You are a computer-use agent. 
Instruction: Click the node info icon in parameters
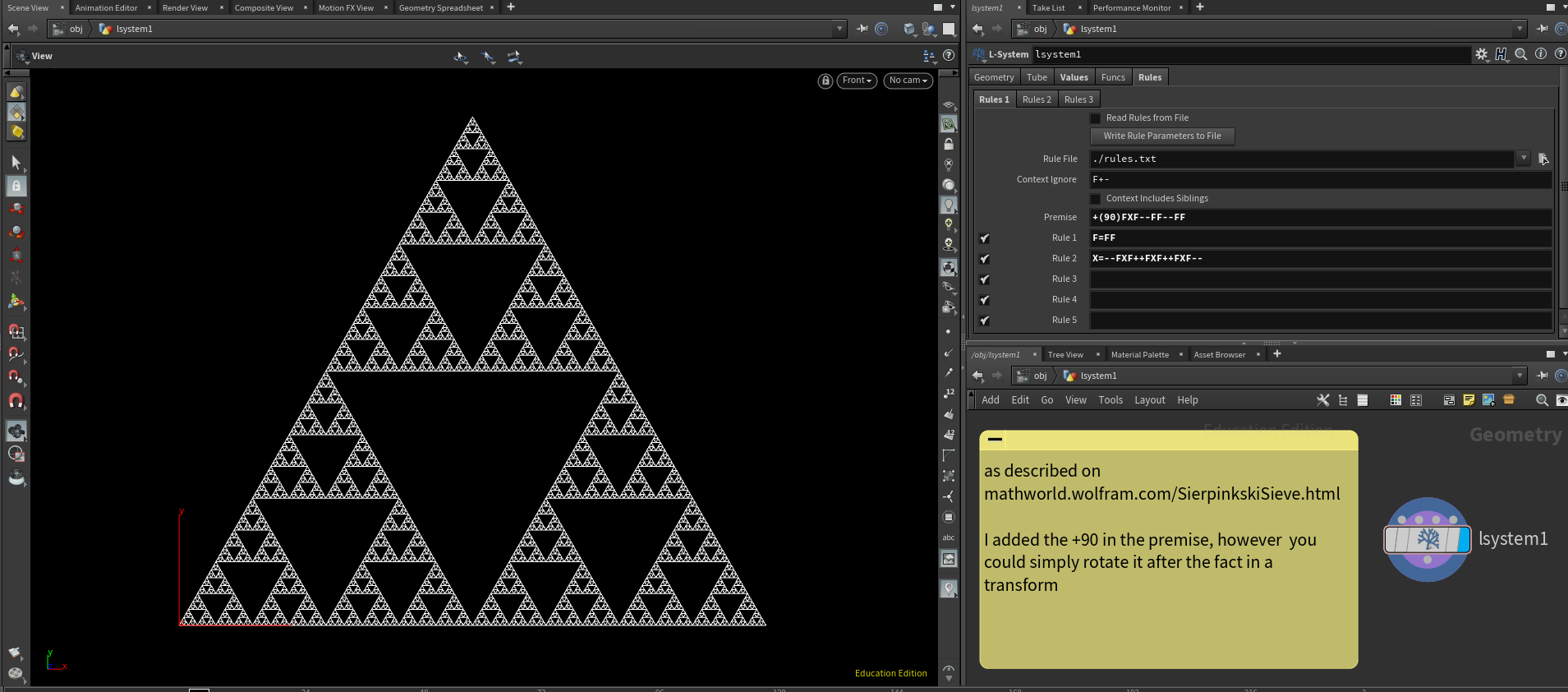(x=1541, y=54)
